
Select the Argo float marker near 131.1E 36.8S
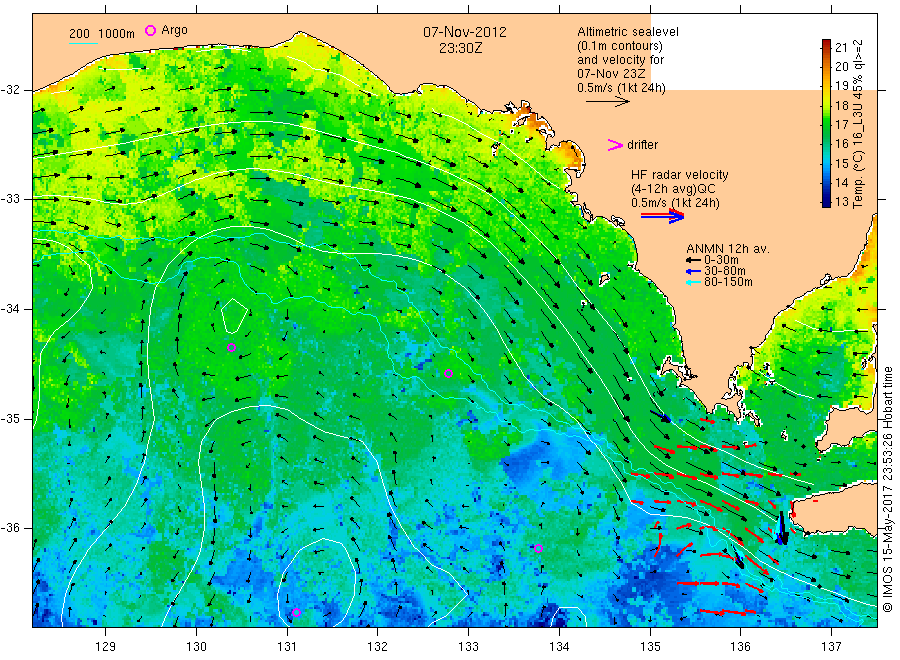296,612
